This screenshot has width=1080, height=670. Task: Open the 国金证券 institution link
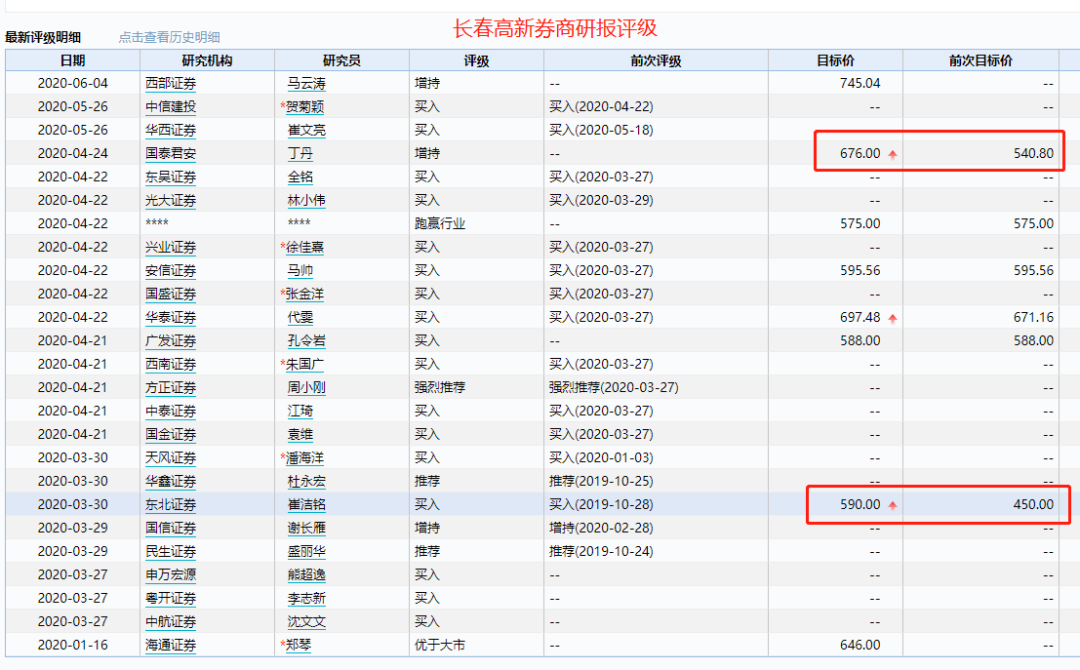click(x=171, y=435)
